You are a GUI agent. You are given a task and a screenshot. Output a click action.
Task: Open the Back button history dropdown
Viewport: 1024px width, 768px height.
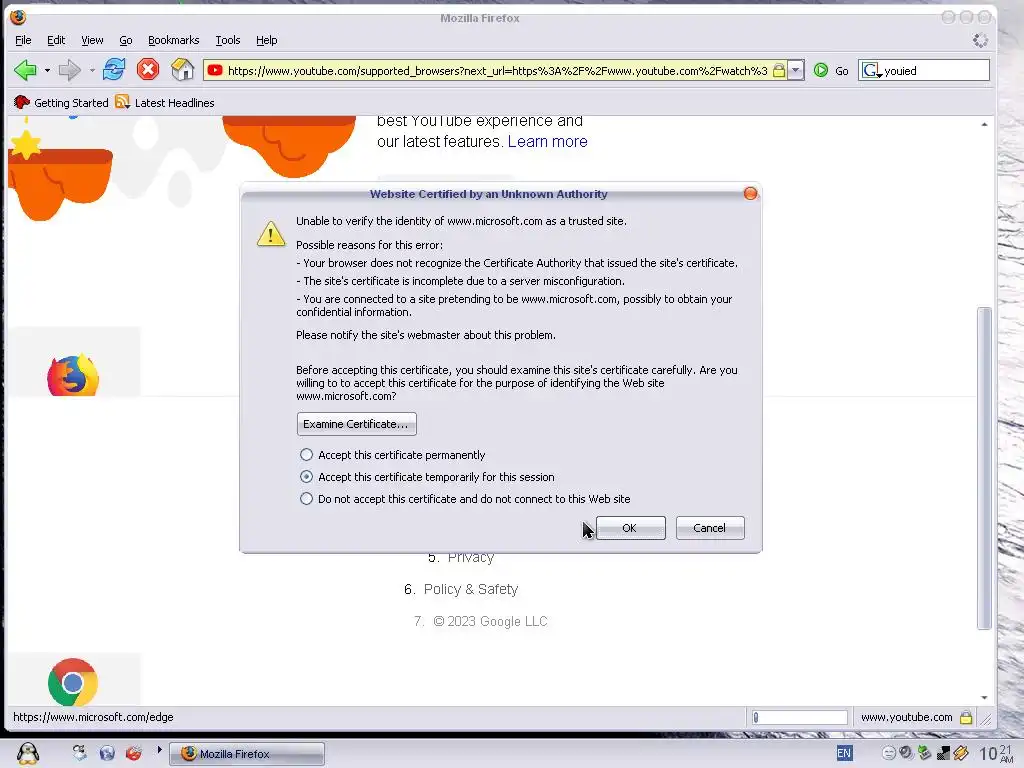point(47,71)
